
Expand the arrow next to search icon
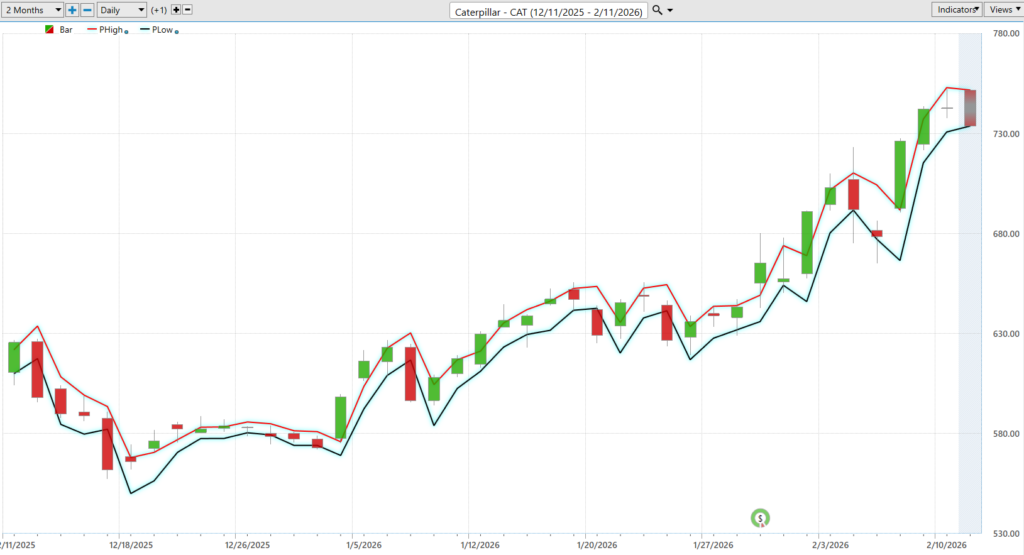pyautogui.click(x=670, y=10)
